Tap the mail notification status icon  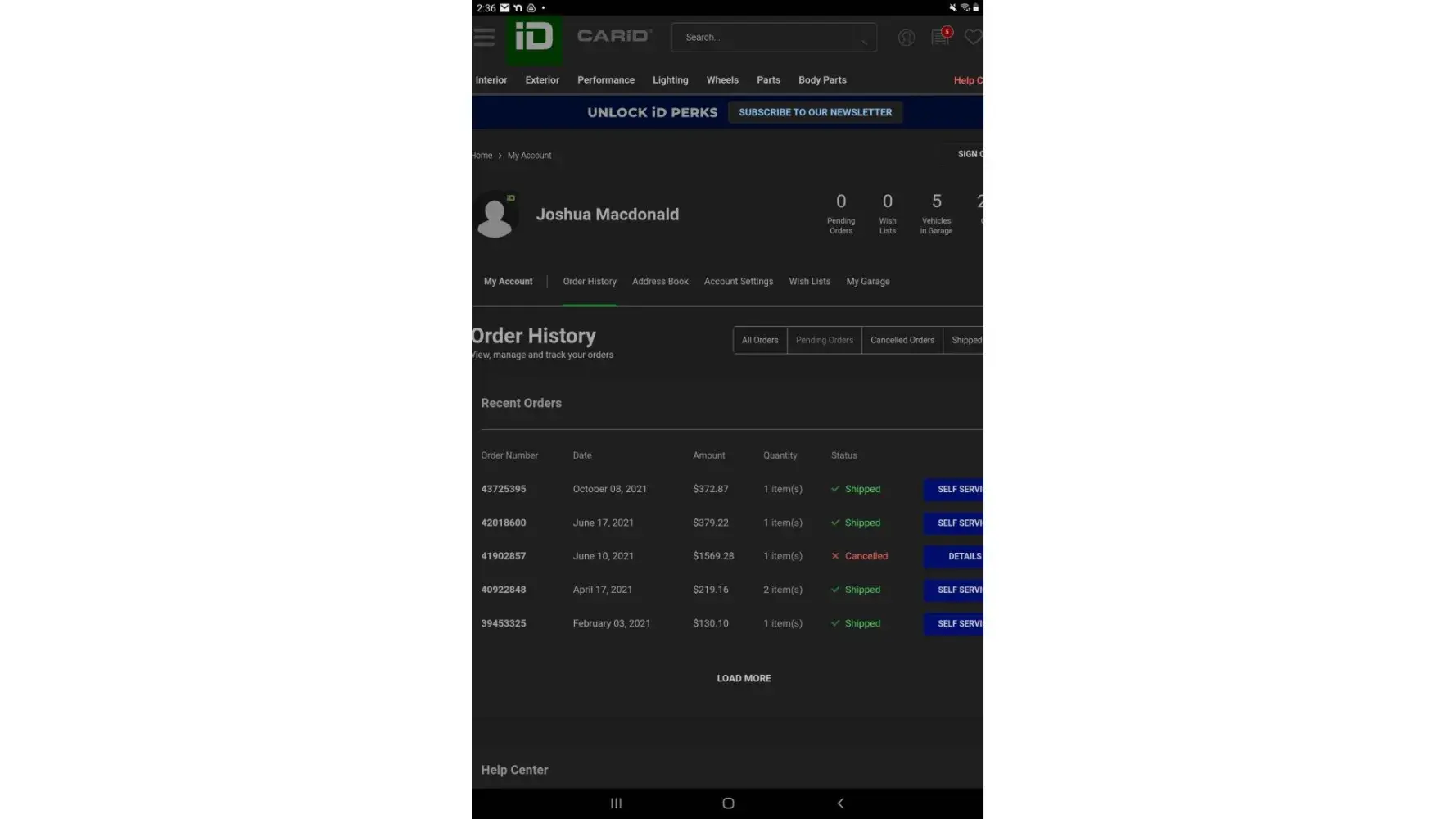[504, 7]
